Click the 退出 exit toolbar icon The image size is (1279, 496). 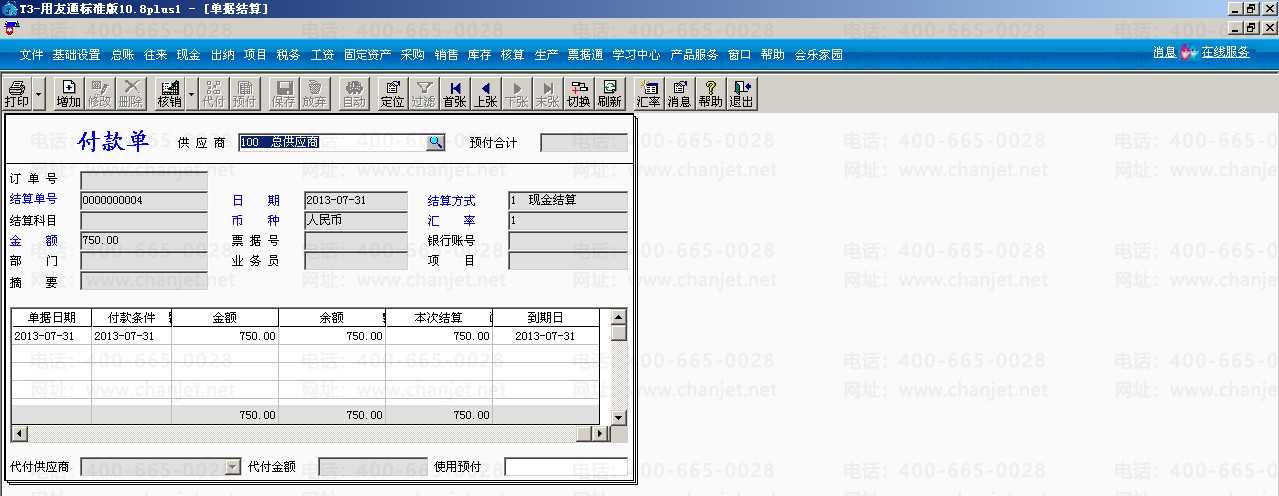[x=741, y=94]
